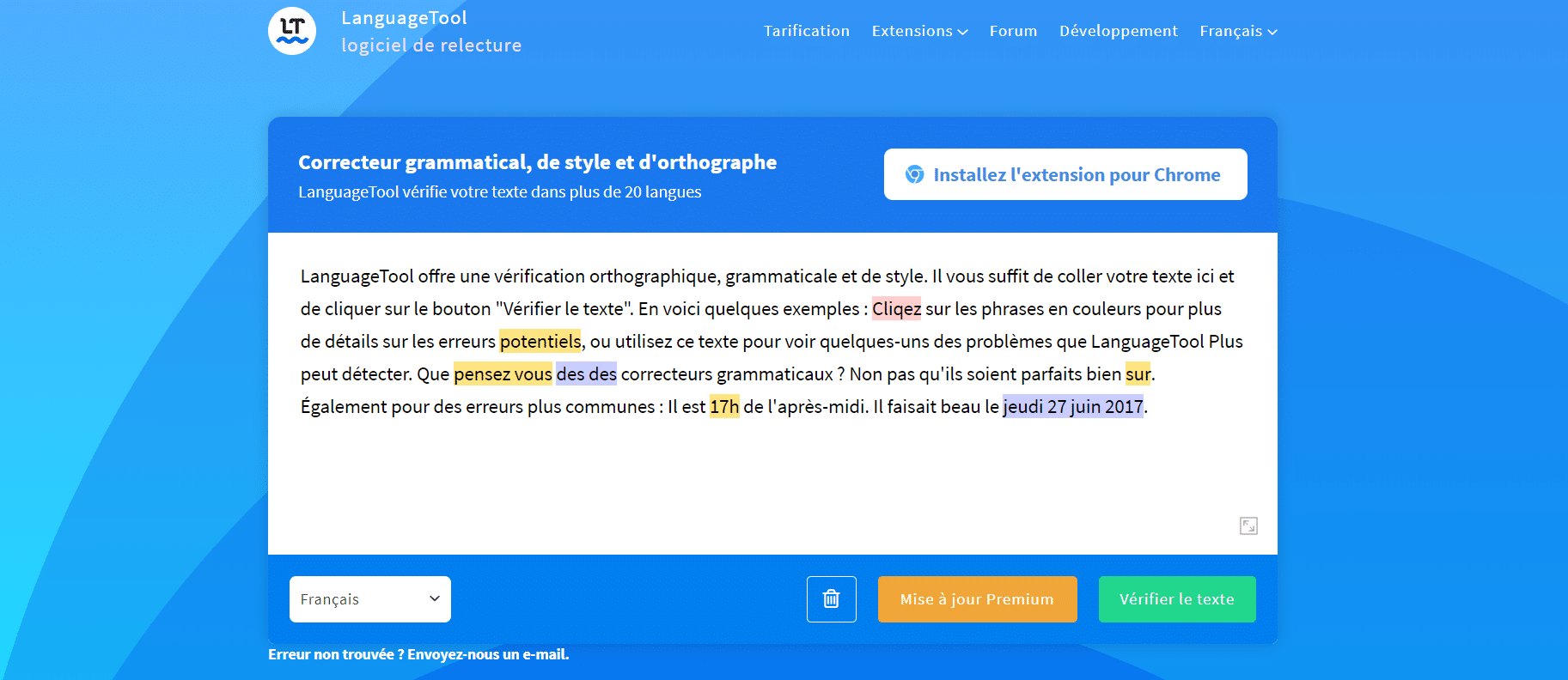Screen dimensions: 1568x680
Task: Open the Français text language selector
Action: click(x=370, y=599)
